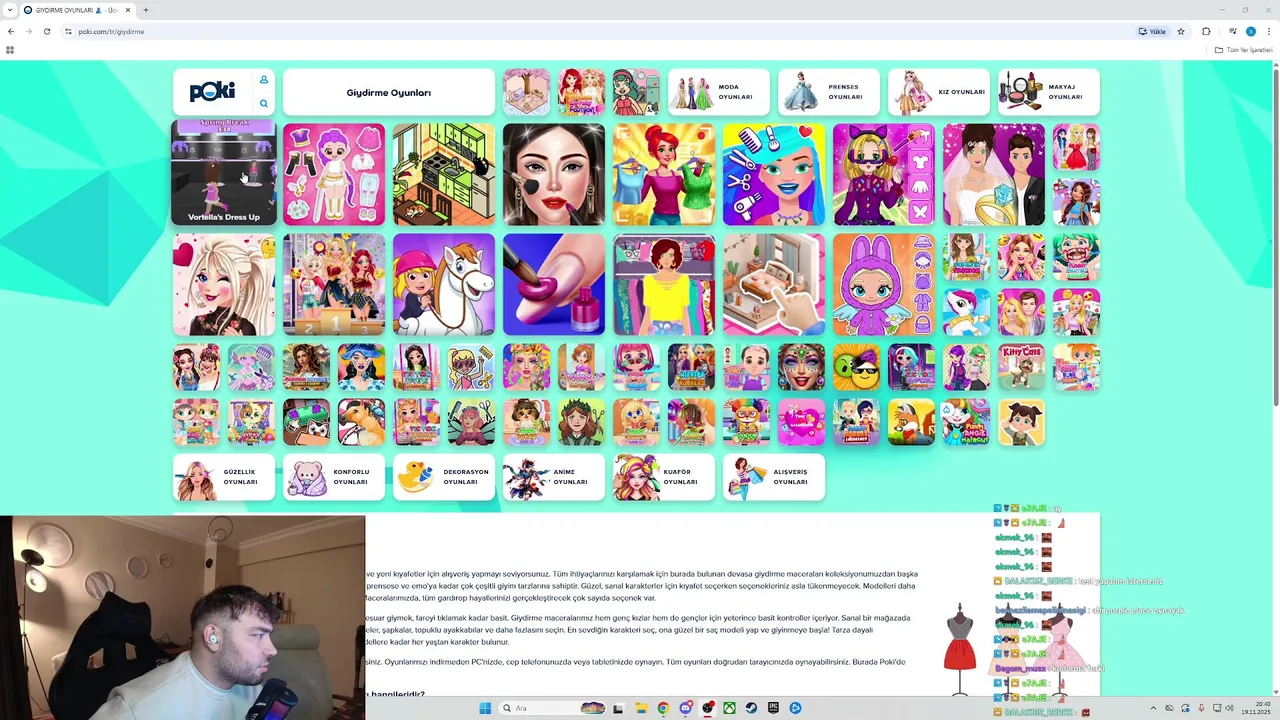Open Anime Oyunları category
Image resolution: width=1280 pixels, height=720 pixels.
pos(554,477)
